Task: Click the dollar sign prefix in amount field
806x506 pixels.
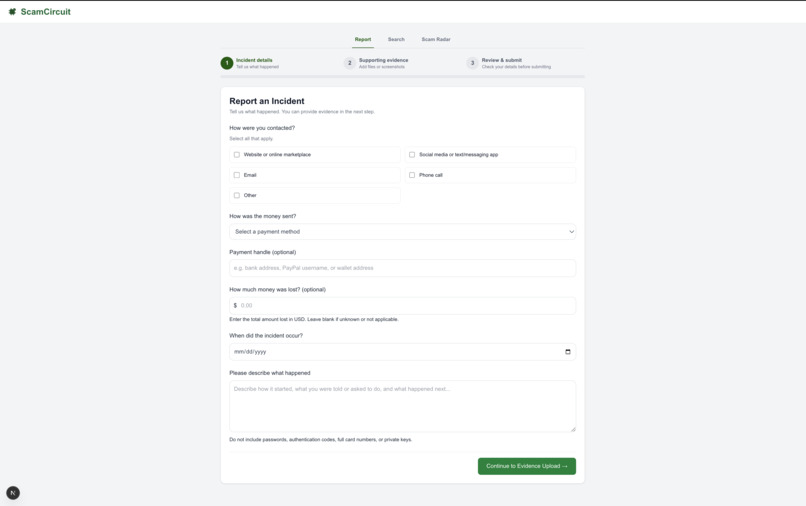Action: (235, 305)
